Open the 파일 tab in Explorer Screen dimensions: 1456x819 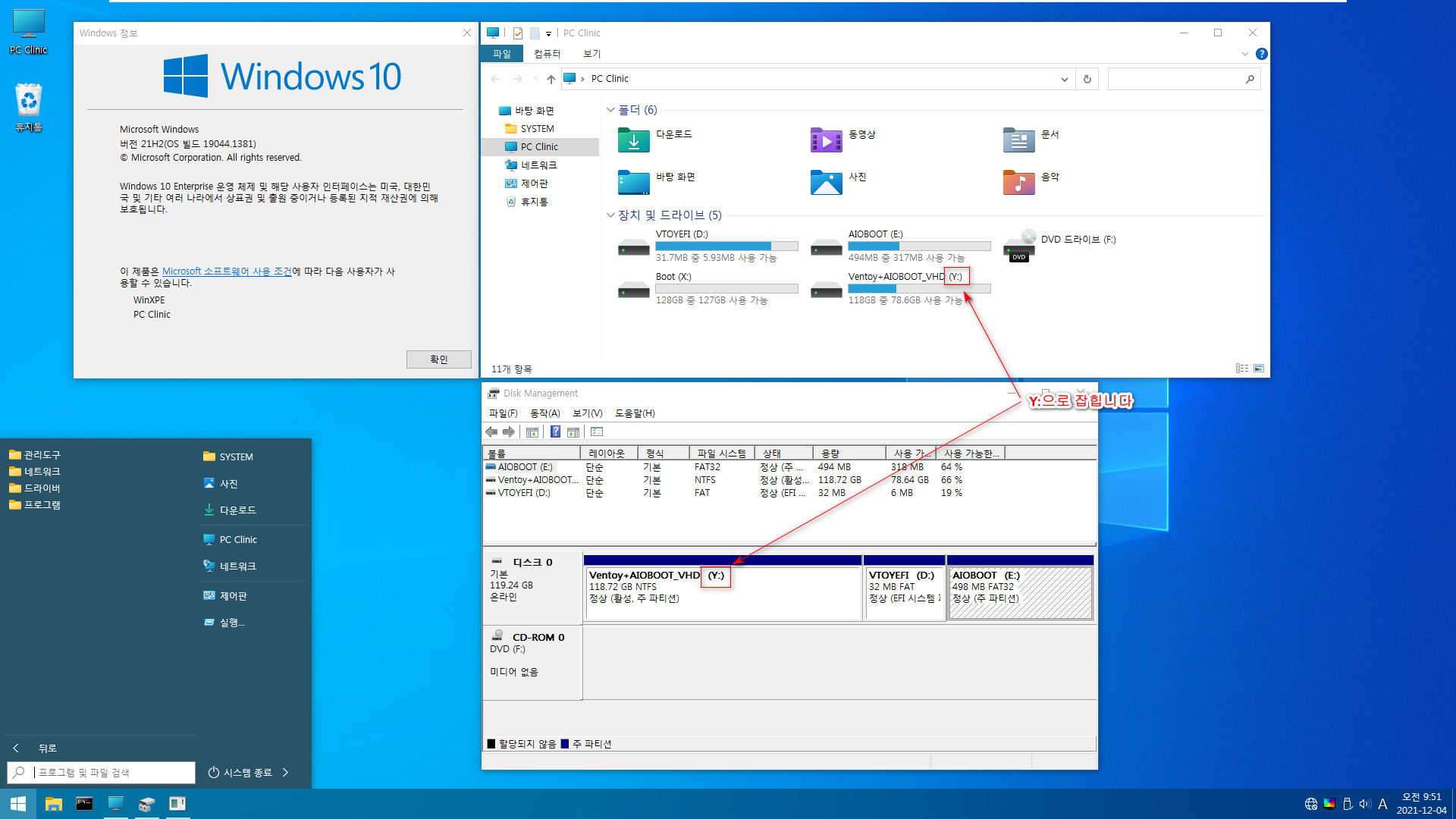501,54
